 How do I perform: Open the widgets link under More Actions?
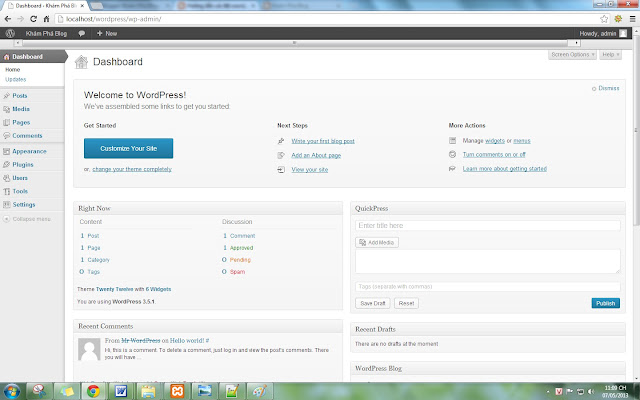[x=495, y=140]
